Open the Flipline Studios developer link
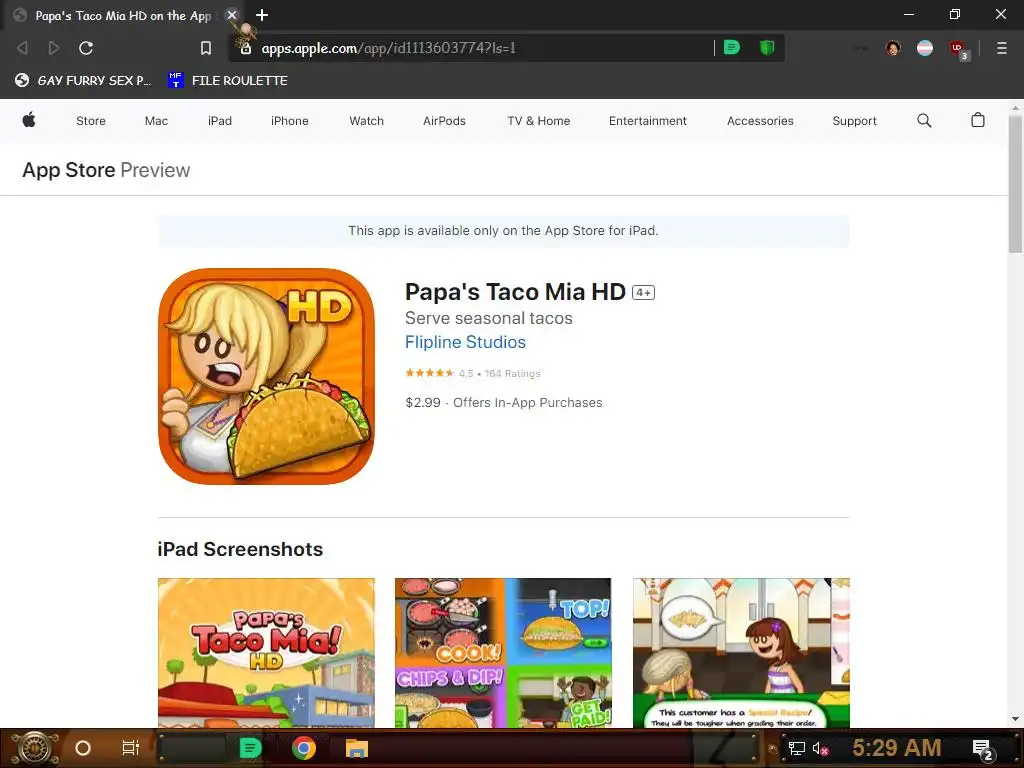 tap(465, 342)
